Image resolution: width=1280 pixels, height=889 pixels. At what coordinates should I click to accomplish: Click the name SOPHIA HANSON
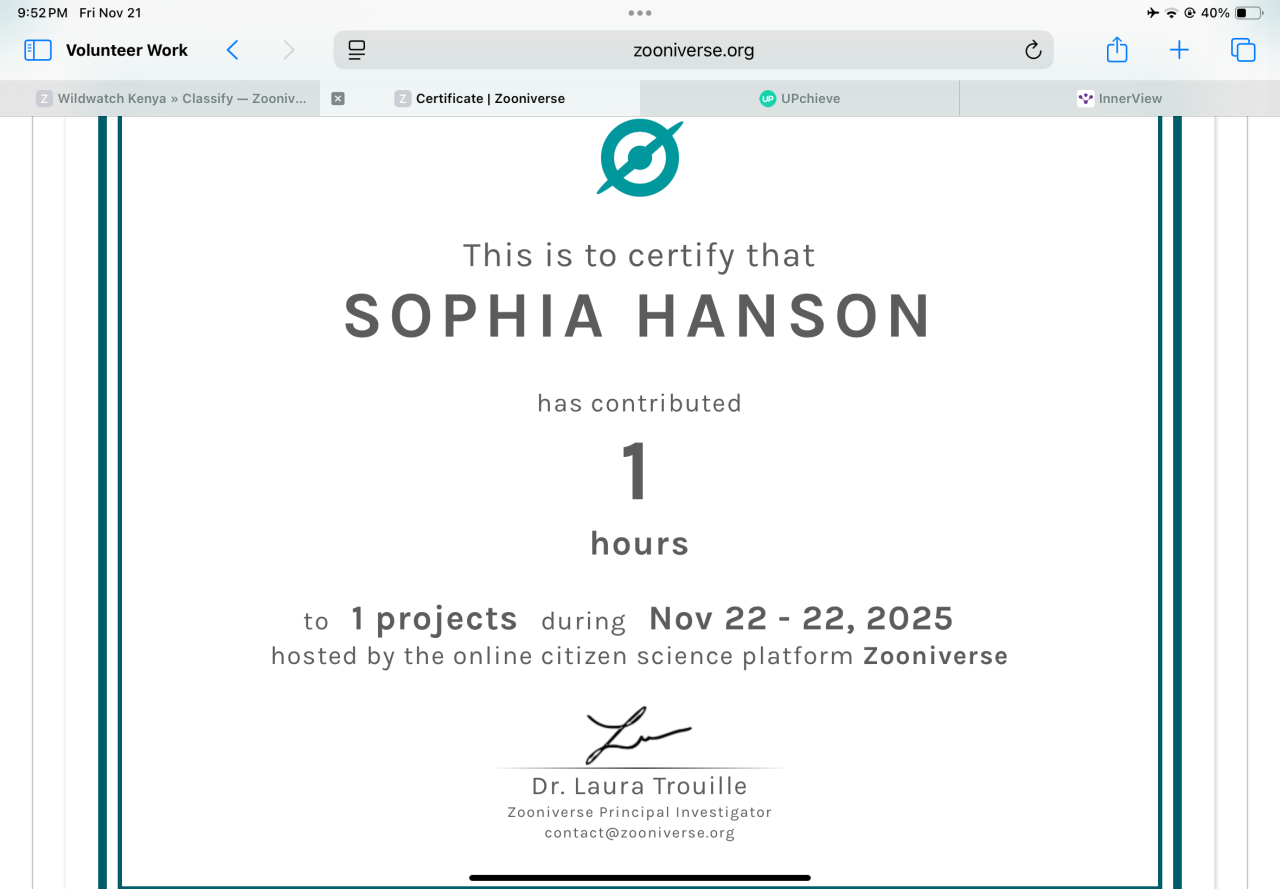639,316
